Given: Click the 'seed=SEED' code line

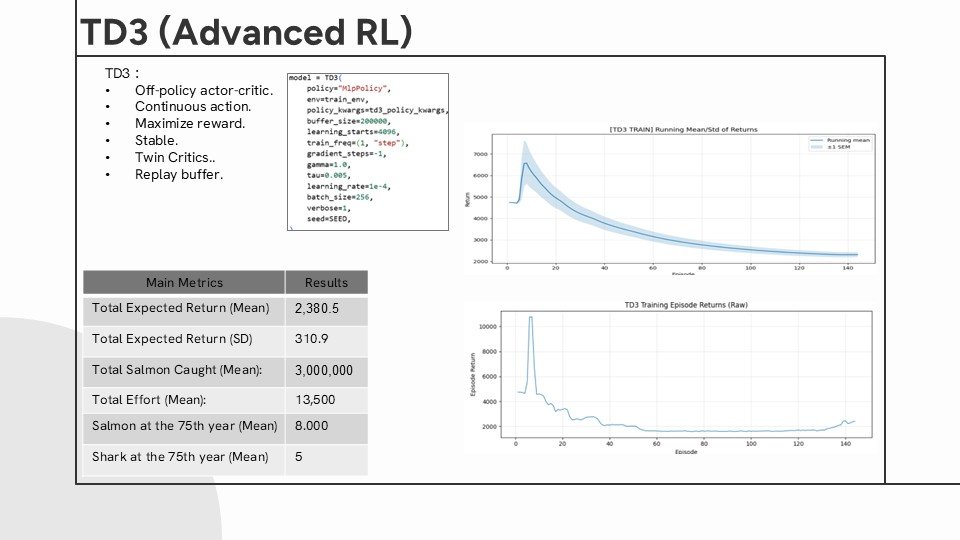Looking at the screenshot, I should [329, 219].
